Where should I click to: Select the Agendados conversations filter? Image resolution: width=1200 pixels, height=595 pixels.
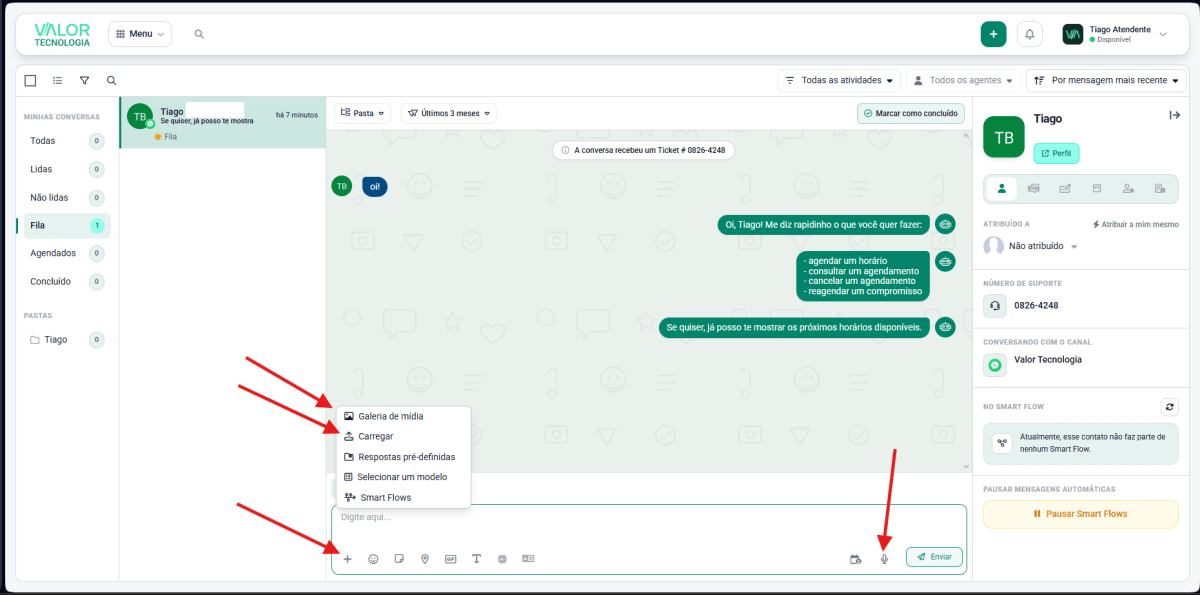pos(67,253)
